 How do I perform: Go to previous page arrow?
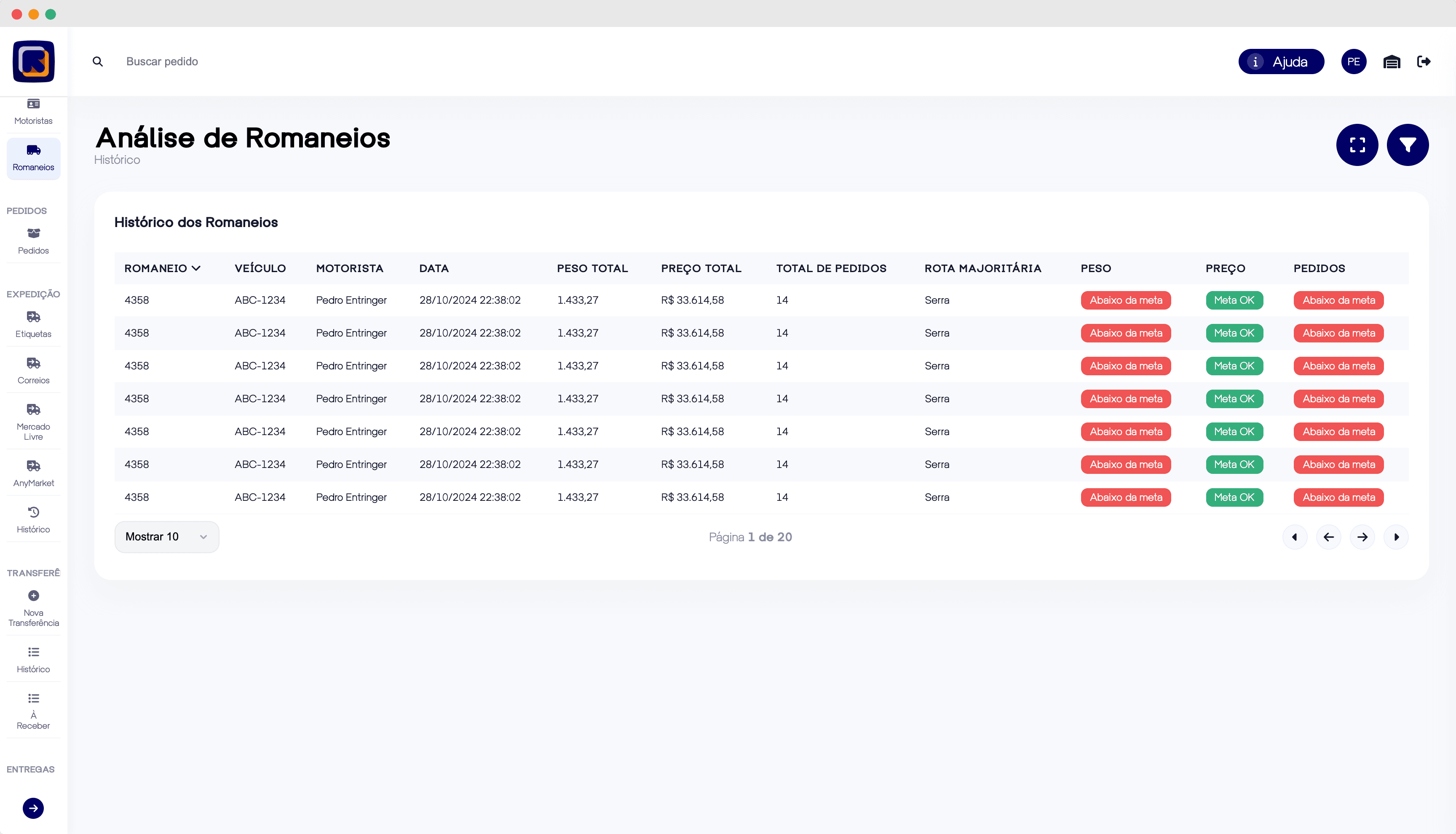click(1328, 537)
